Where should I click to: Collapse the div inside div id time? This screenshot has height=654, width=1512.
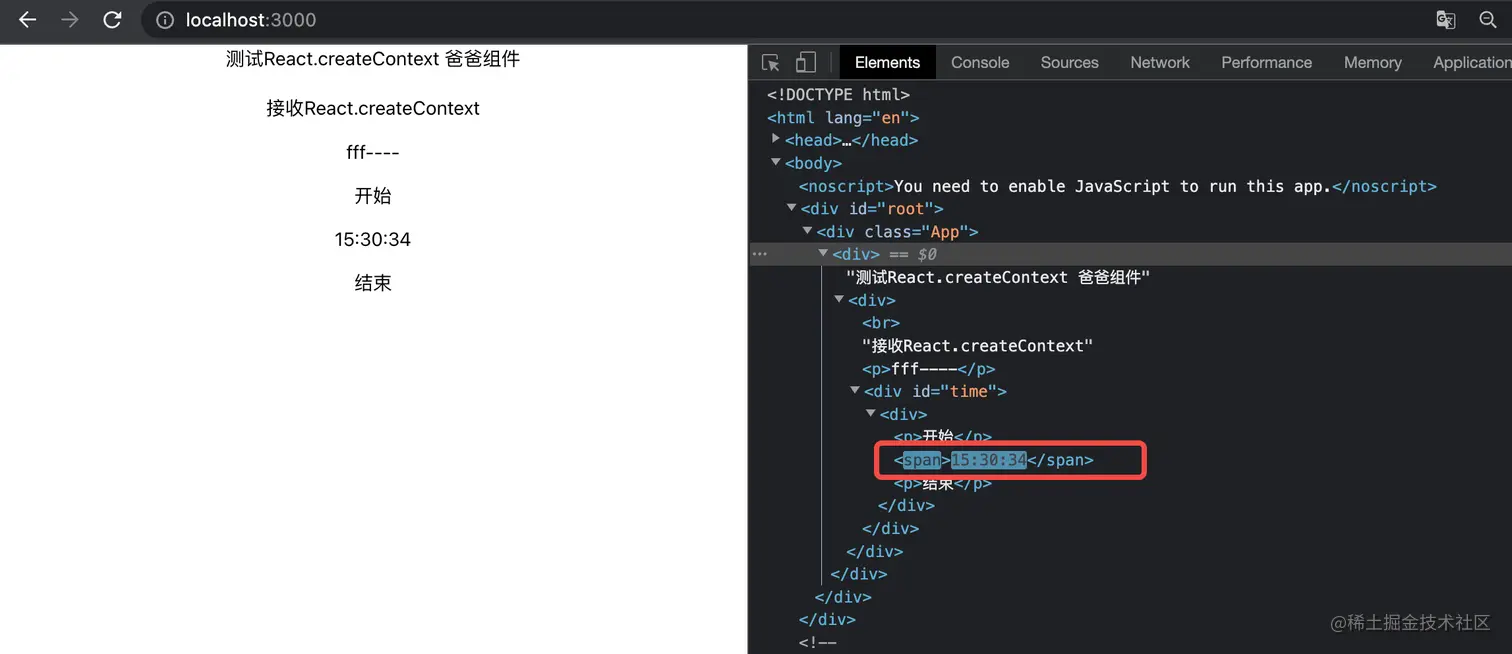coord(872,413)
